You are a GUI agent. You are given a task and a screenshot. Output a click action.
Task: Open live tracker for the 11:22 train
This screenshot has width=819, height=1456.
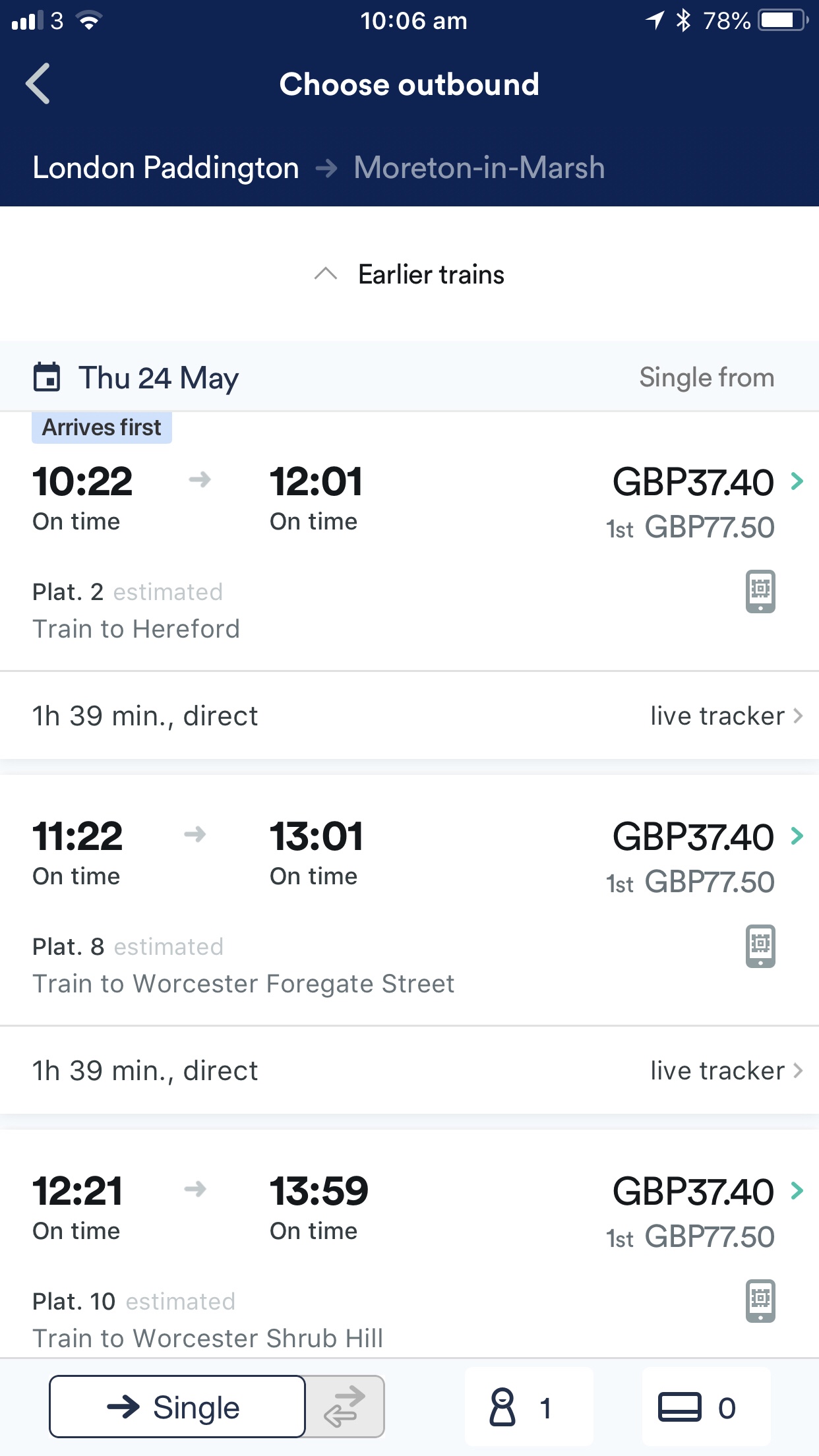pos(725,1071)
